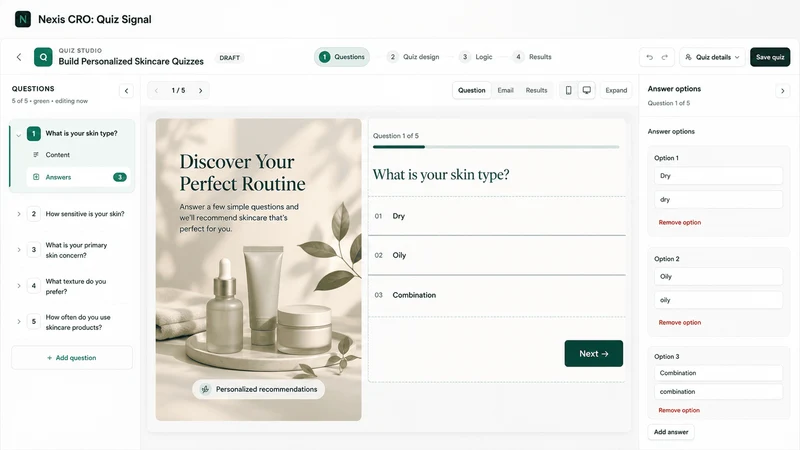Click the Discover Your Perfect Routine heading
This screenshot has width=800, height=450.
(242, 172)
